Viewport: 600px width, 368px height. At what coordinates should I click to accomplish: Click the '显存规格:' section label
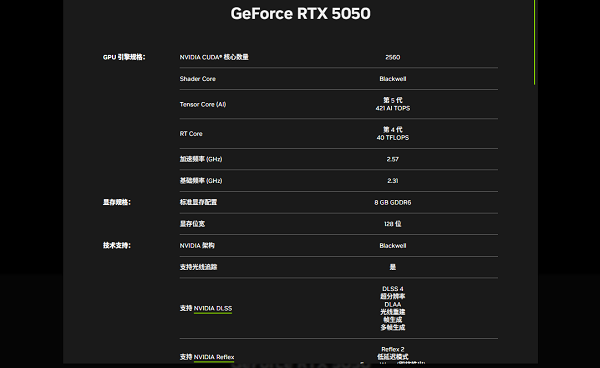click(x=117, y=202)
